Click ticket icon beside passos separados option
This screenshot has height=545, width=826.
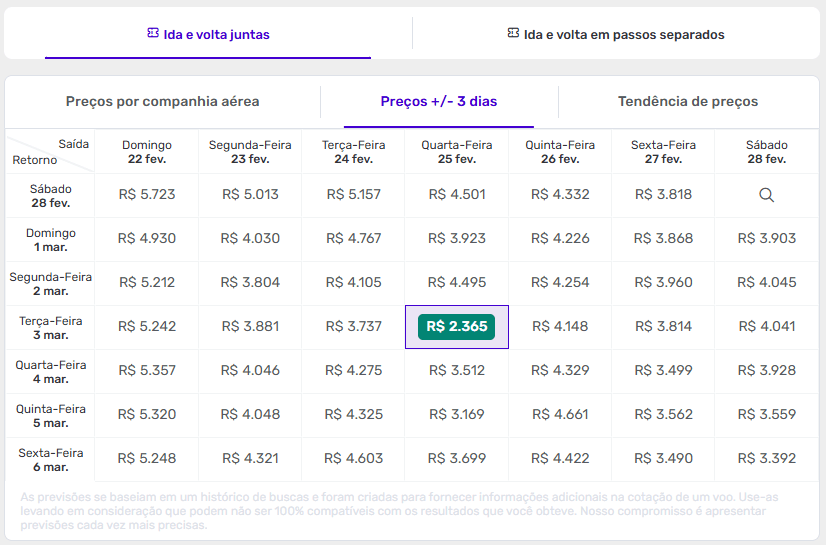pos(513,34)
